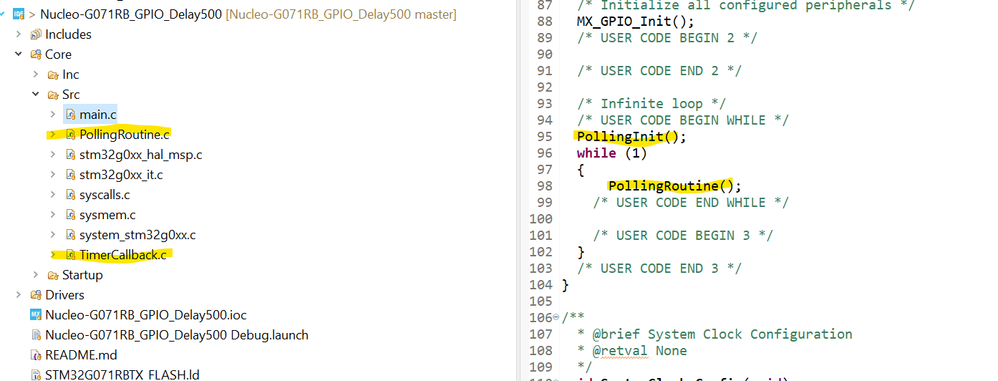The image size is (998, 381).
Task: Click the Src folder icon
Action: click(x=53, y=95)
